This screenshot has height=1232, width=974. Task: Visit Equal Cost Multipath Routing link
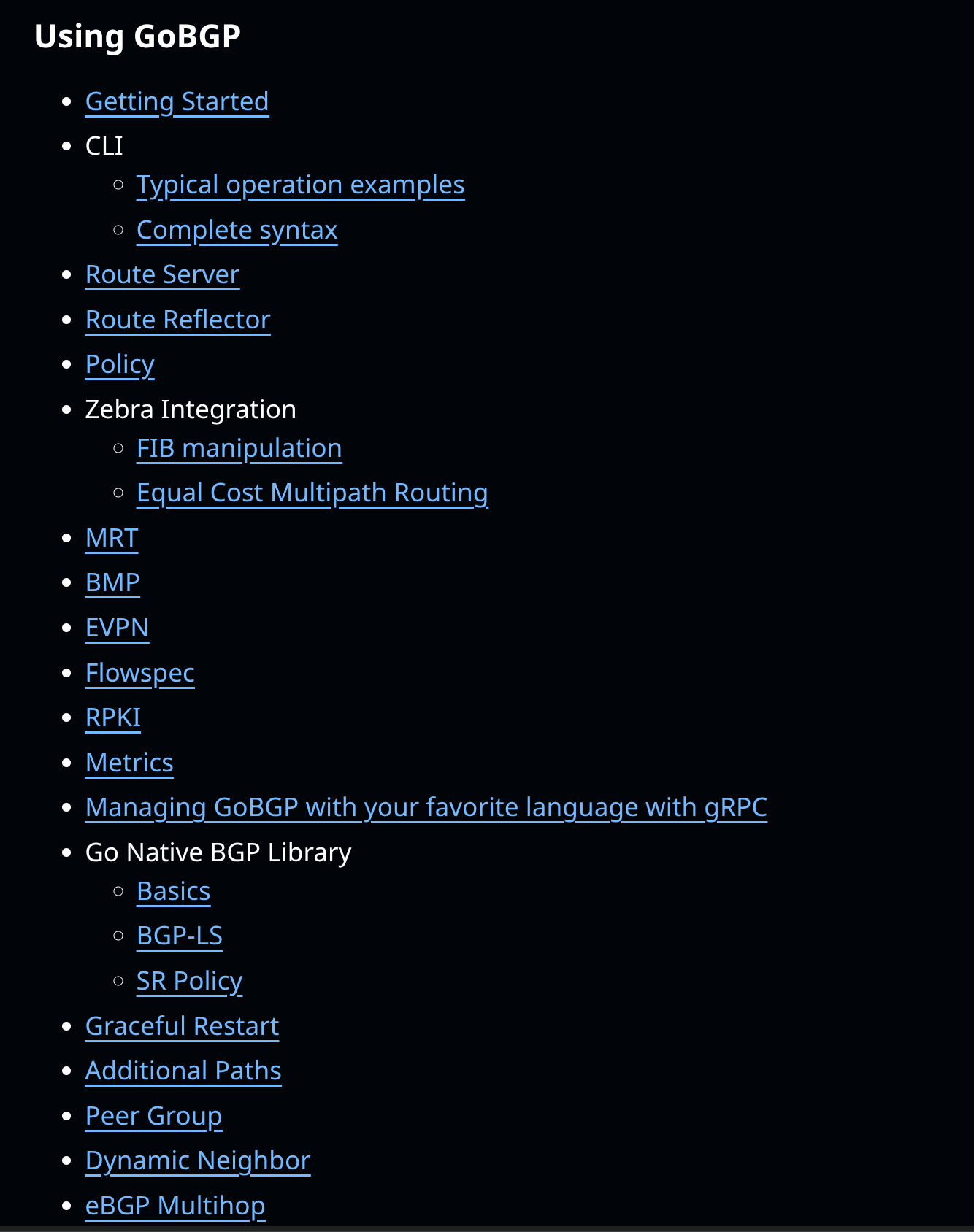312,493
